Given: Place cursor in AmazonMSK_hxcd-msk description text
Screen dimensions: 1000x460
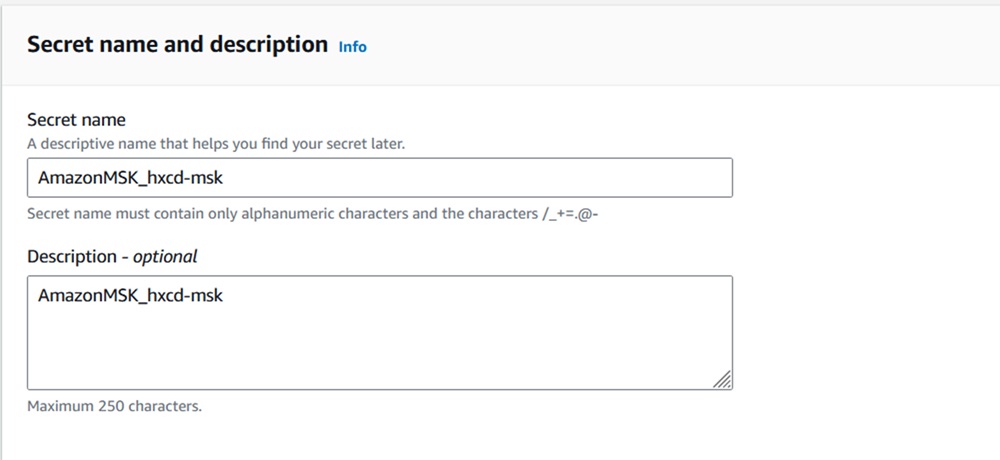Looking at the screenshot, I should pos(129,296).
